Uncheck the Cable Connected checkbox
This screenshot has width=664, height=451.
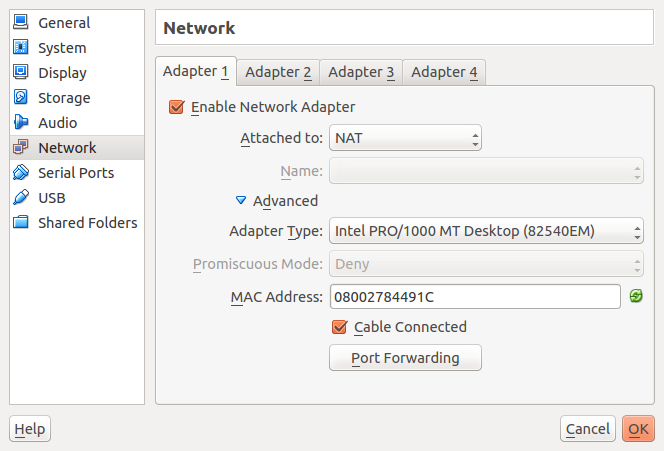tap(339, 327)
